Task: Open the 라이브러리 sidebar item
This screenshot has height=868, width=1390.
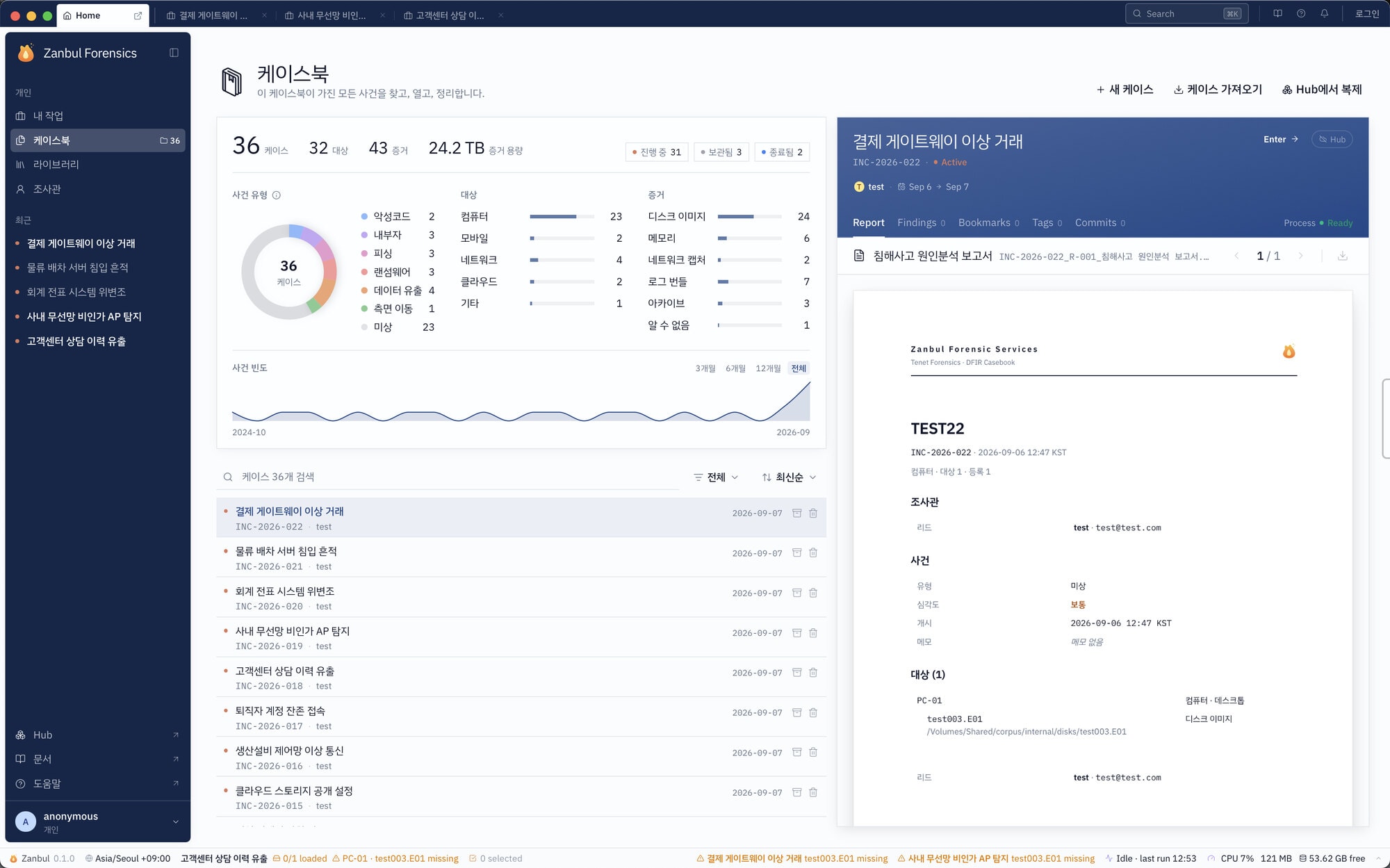Action: pyautogui.click(x=97, y=165)
